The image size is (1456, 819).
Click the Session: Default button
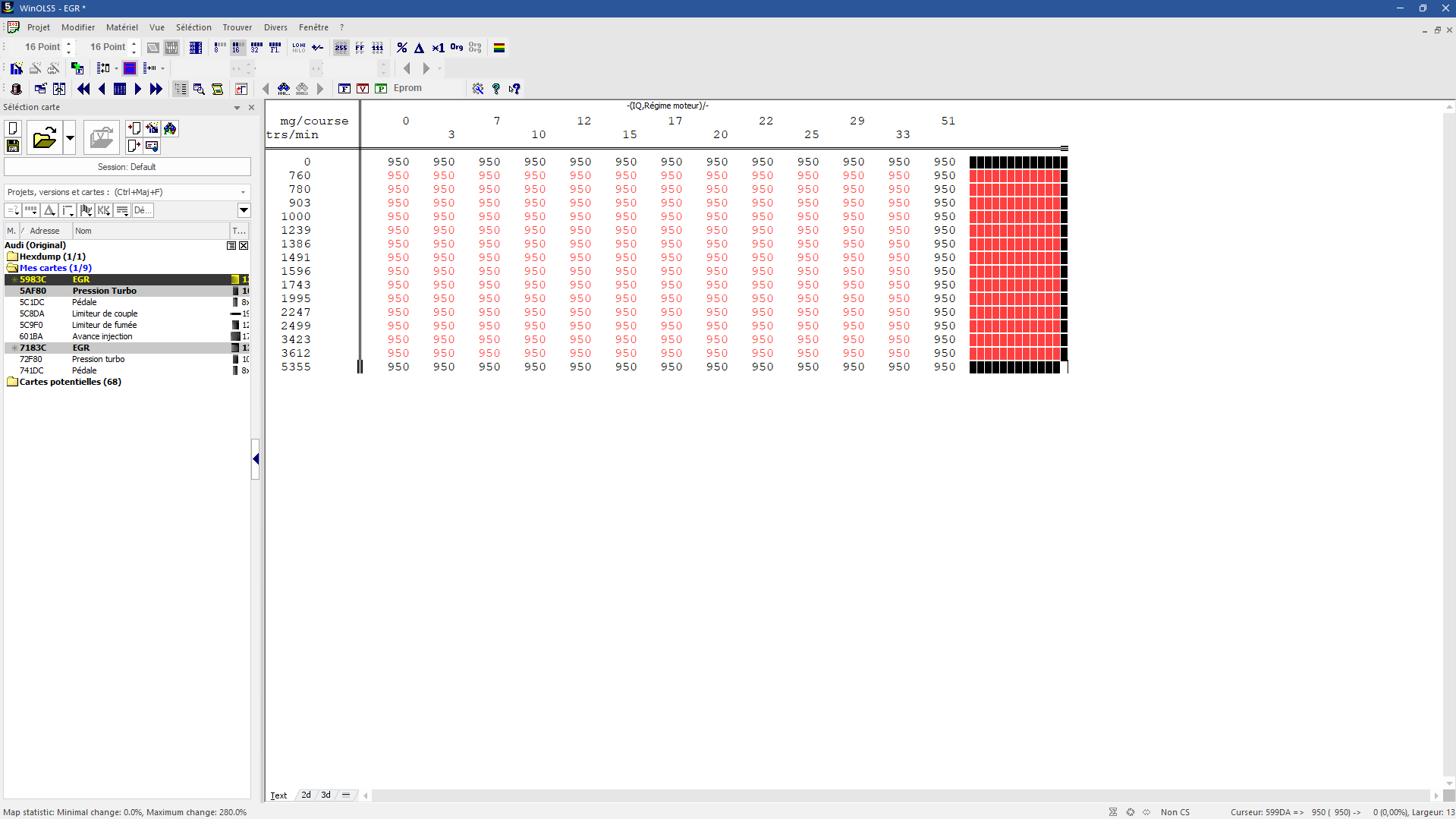127,167
